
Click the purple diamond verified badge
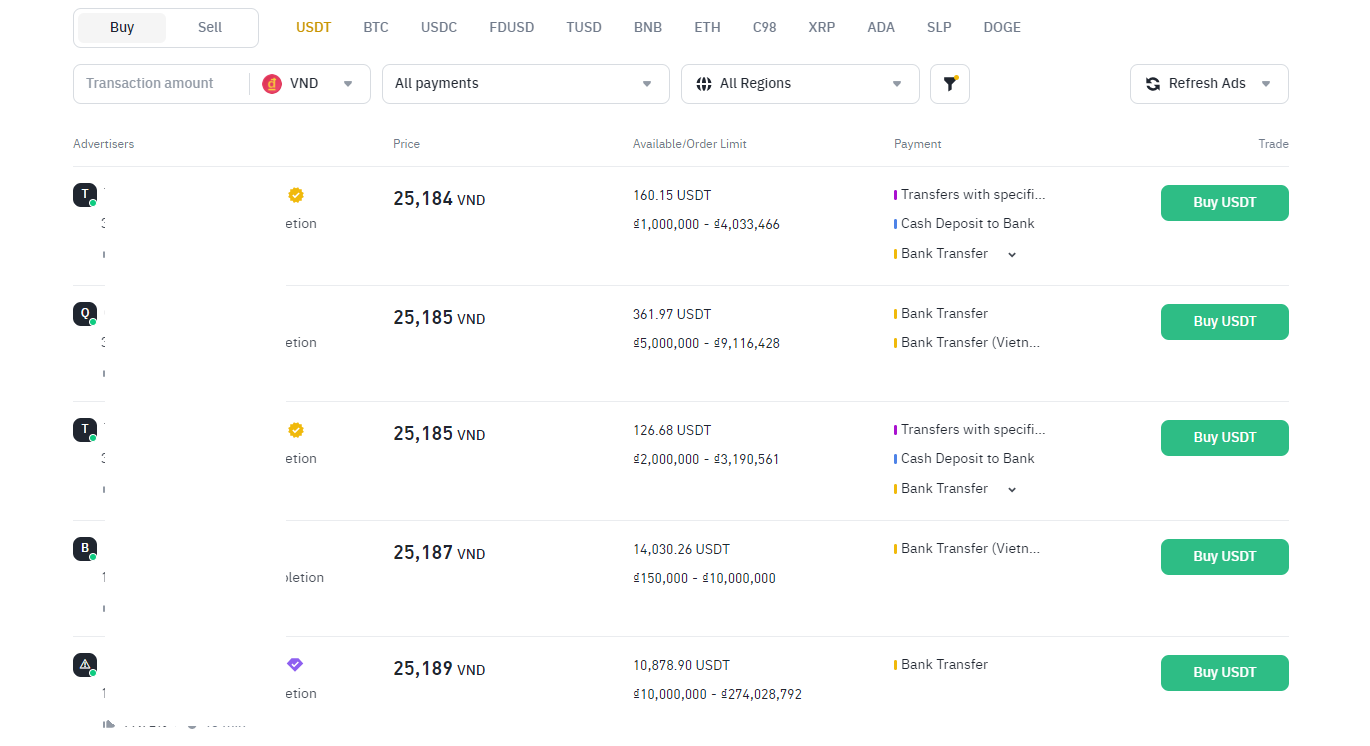(x=294, y=664)
